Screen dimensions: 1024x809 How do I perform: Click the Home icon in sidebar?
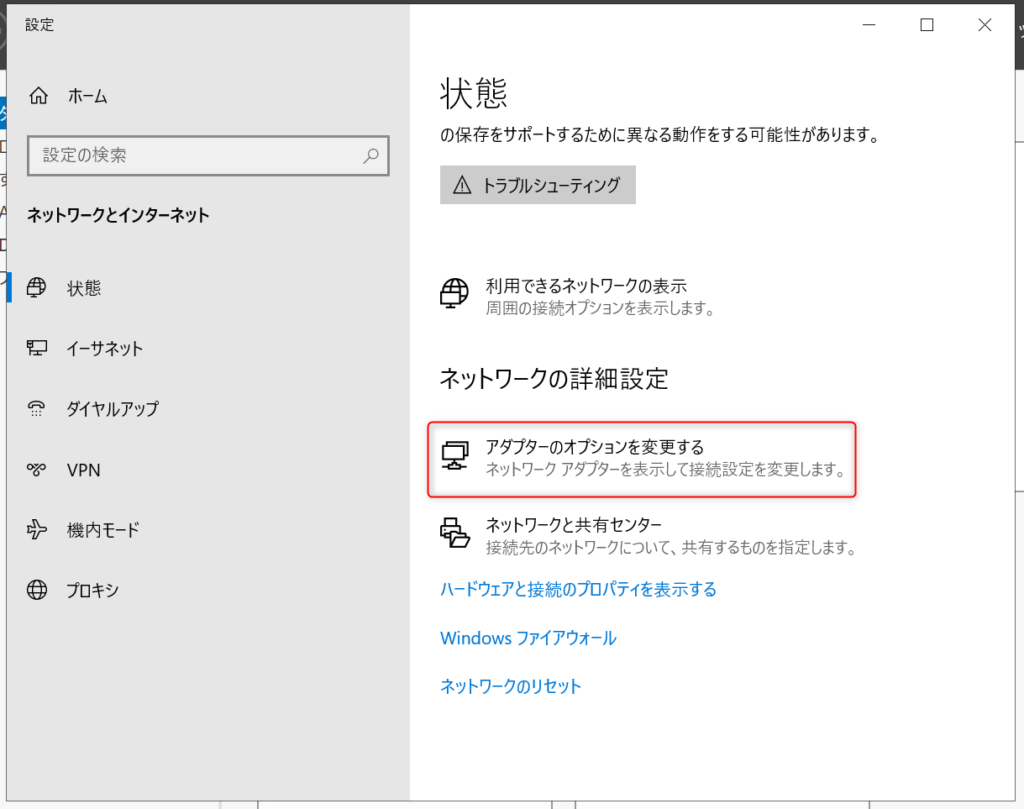[x=38, y=97]
